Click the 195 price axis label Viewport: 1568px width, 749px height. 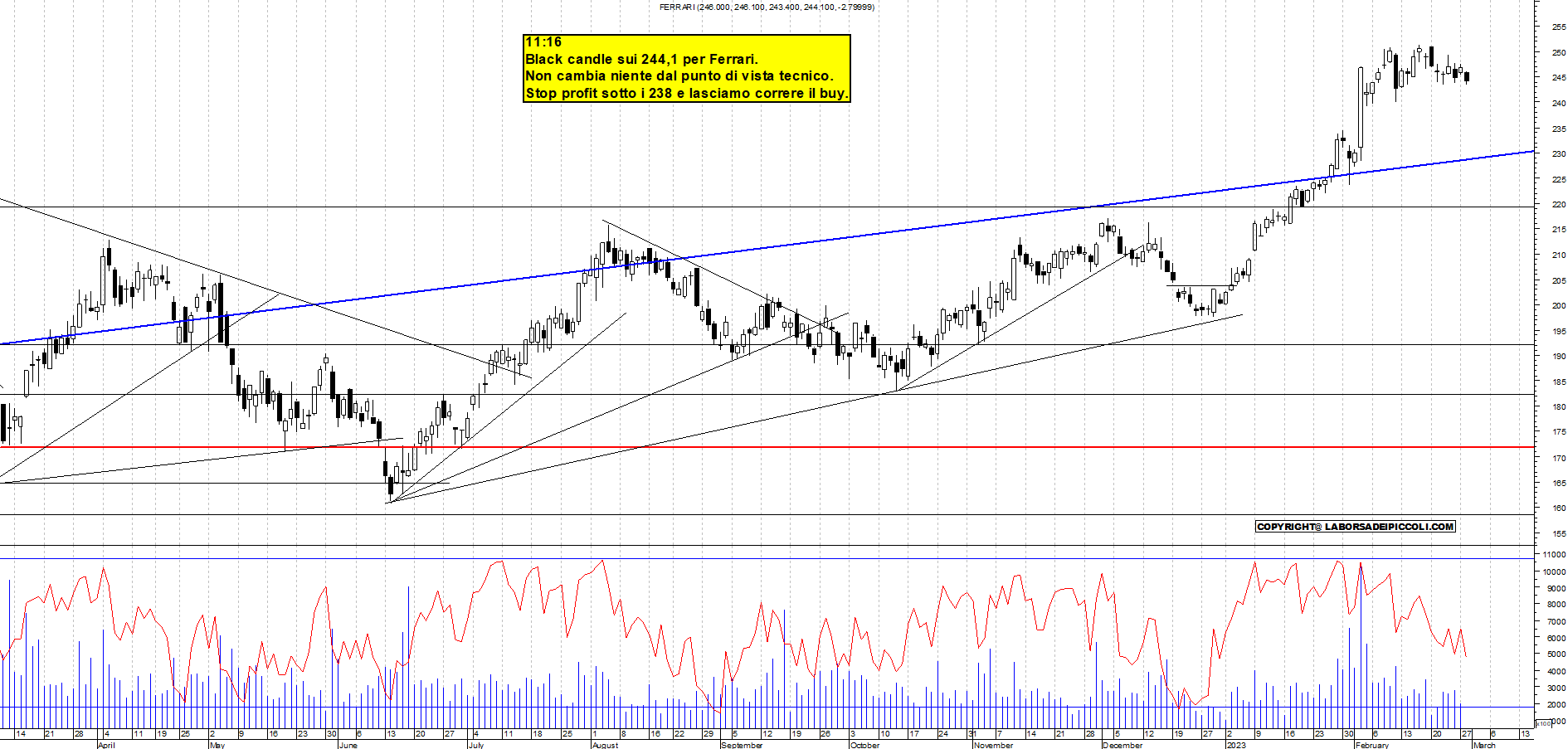point(1559,331)
